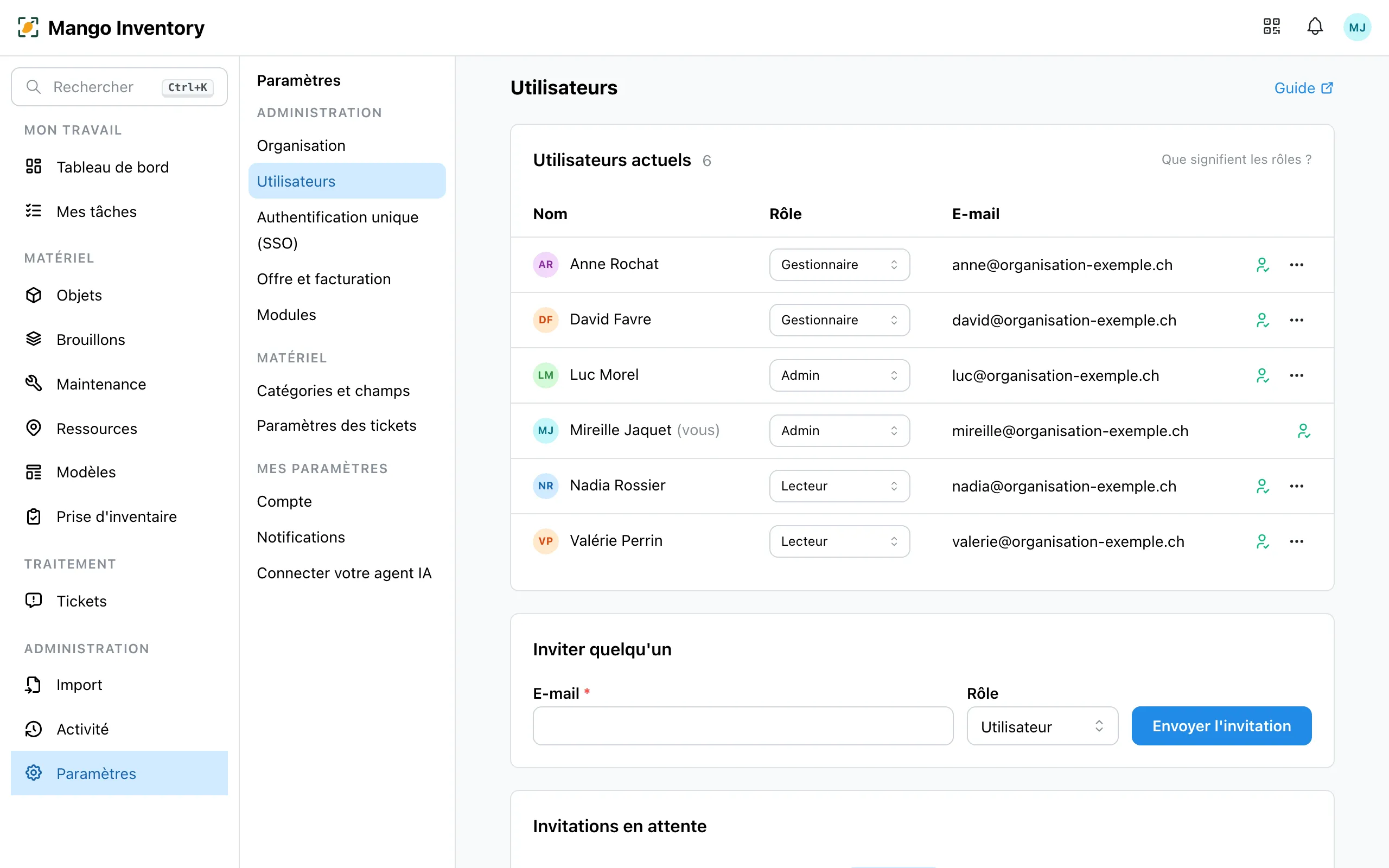Click Envoyer l'invitation button

(x=1221, y=726)
